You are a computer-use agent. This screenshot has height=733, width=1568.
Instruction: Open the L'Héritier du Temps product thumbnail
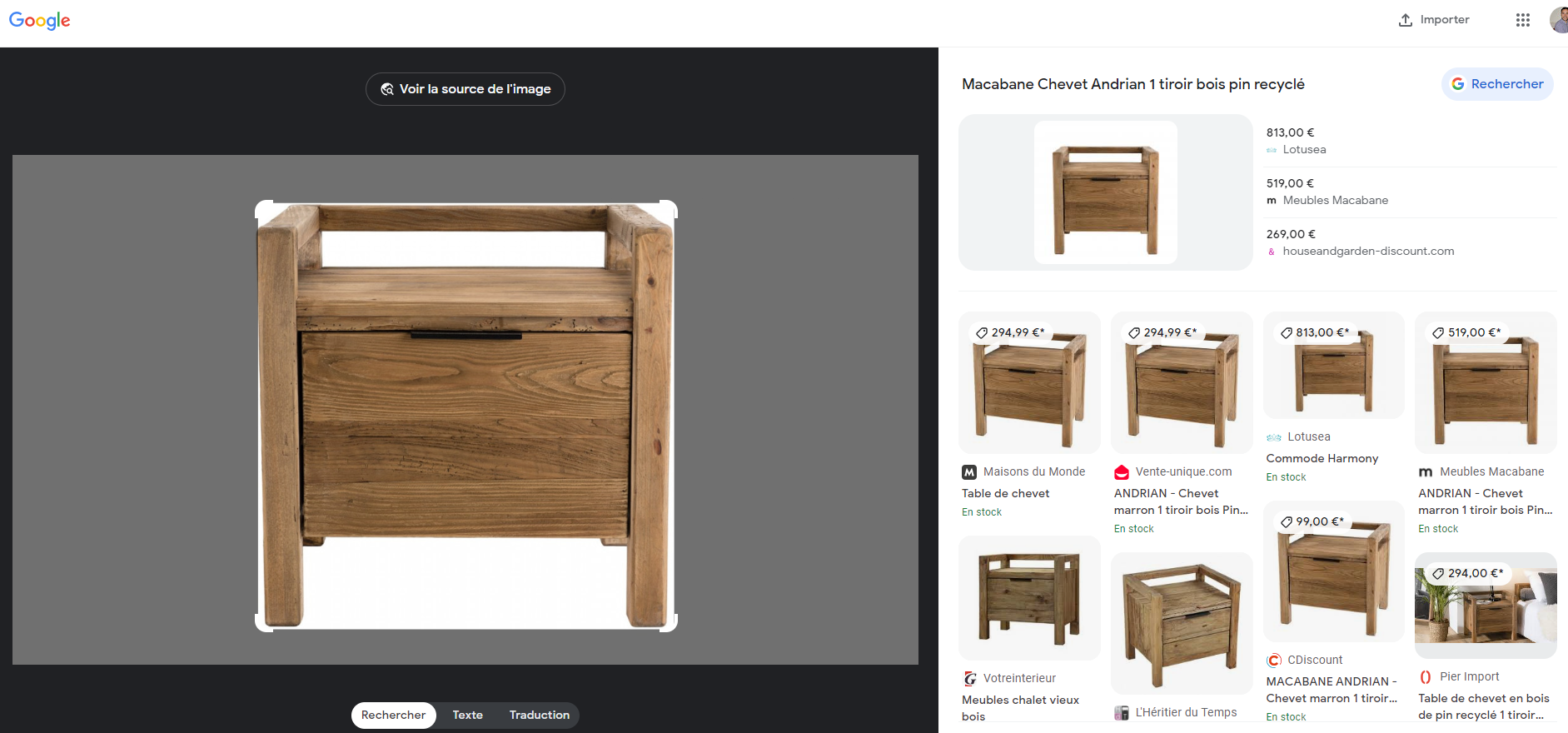(1182, 623)
